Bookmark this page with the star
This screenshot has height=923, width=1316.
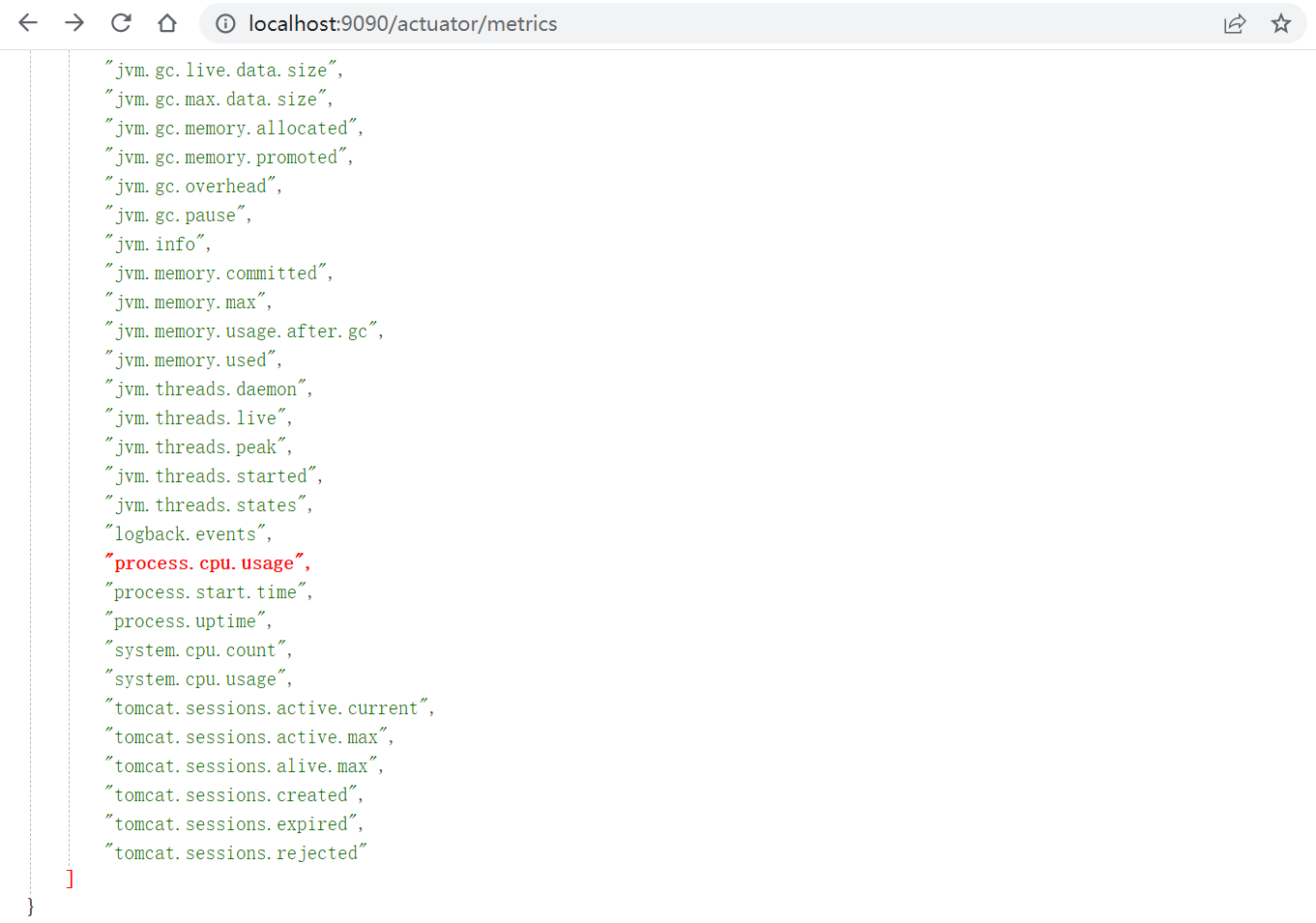coord(1281,23)
